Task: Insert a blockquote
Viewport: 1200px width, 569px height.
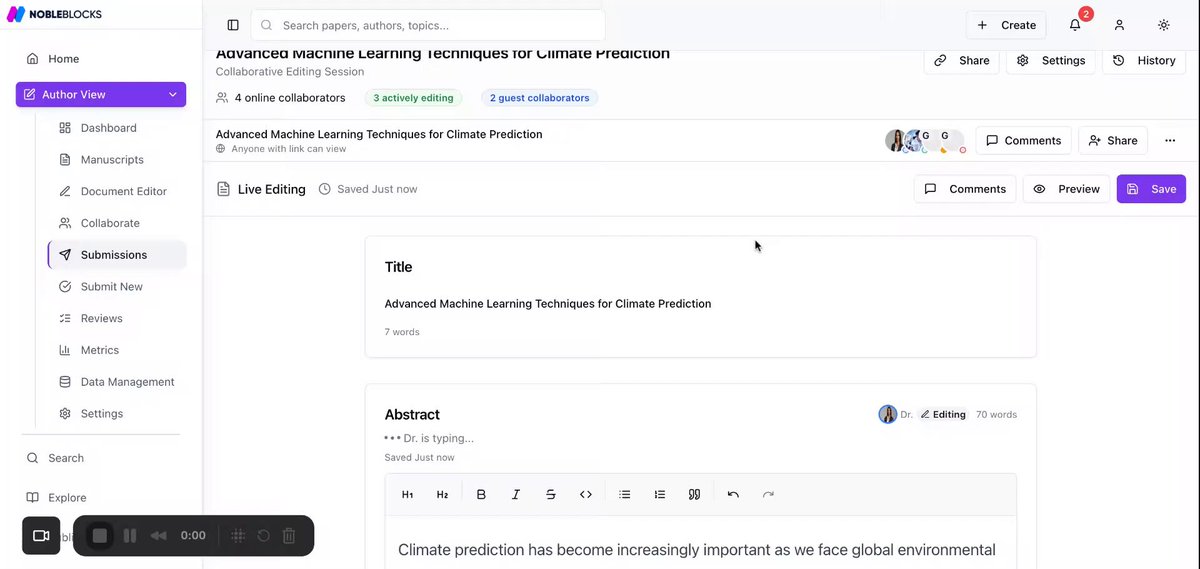Action: pyautogui.click(x=694, y=495)
